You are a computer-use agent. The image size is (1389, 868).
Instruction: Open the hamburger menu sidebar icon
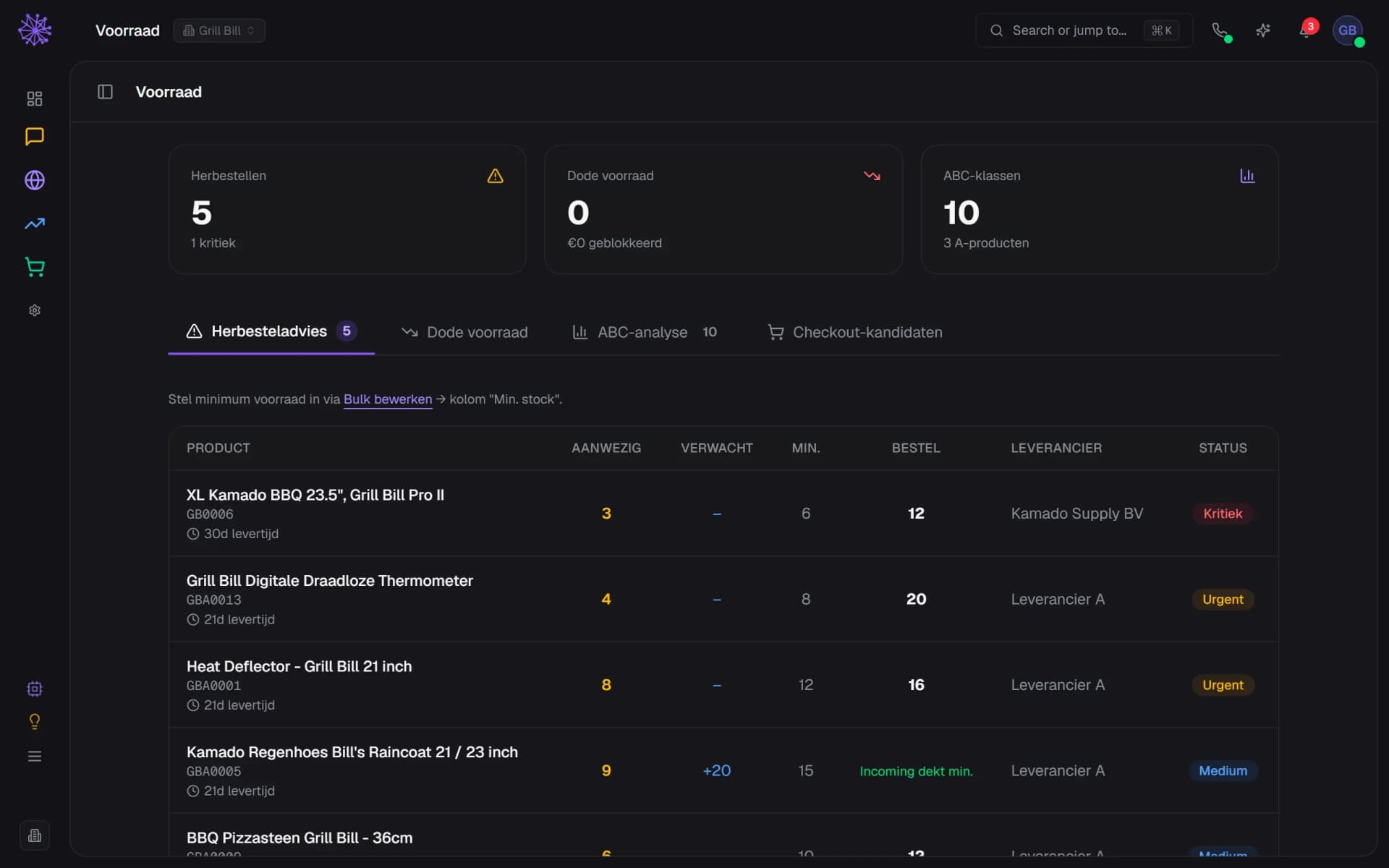(x=35, y=756)
